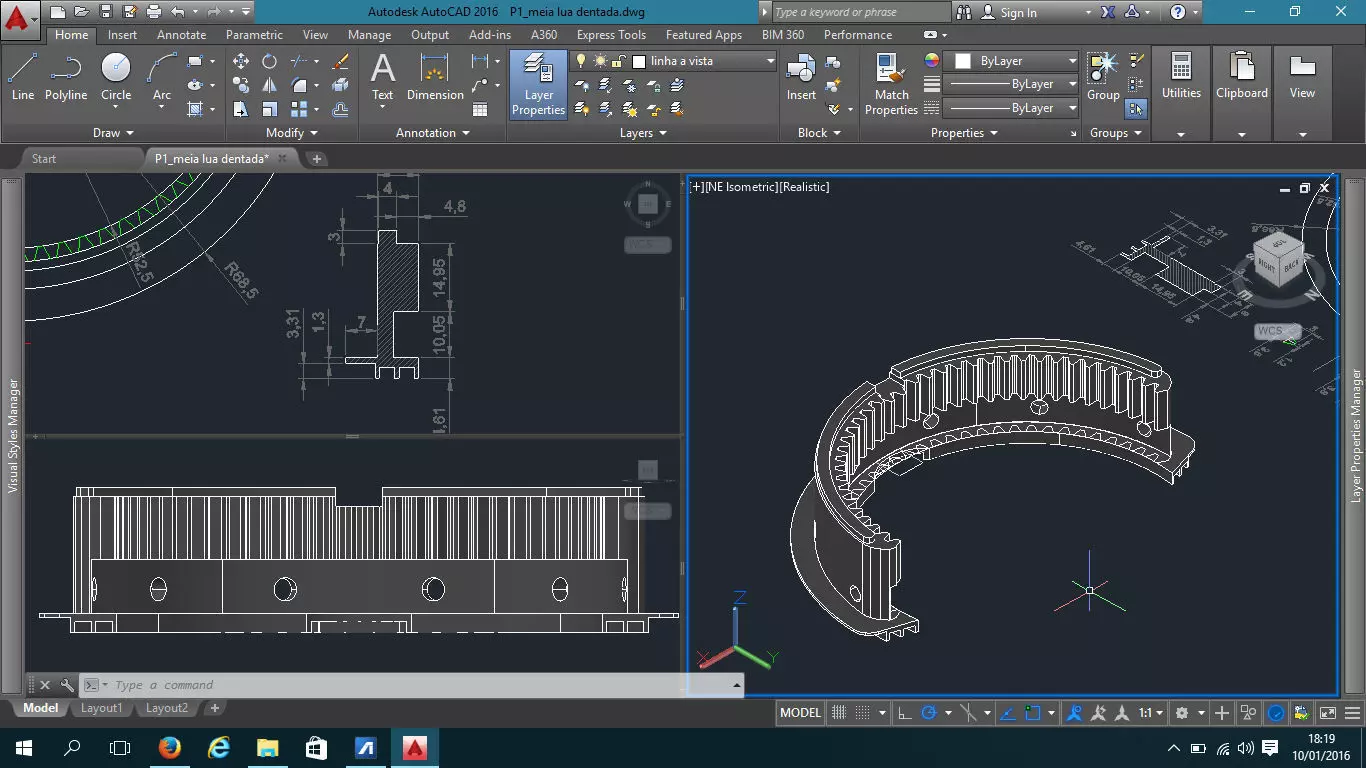Expand the Modify panel options
The image size is (1366, 768).
click(x=291, y=132)
